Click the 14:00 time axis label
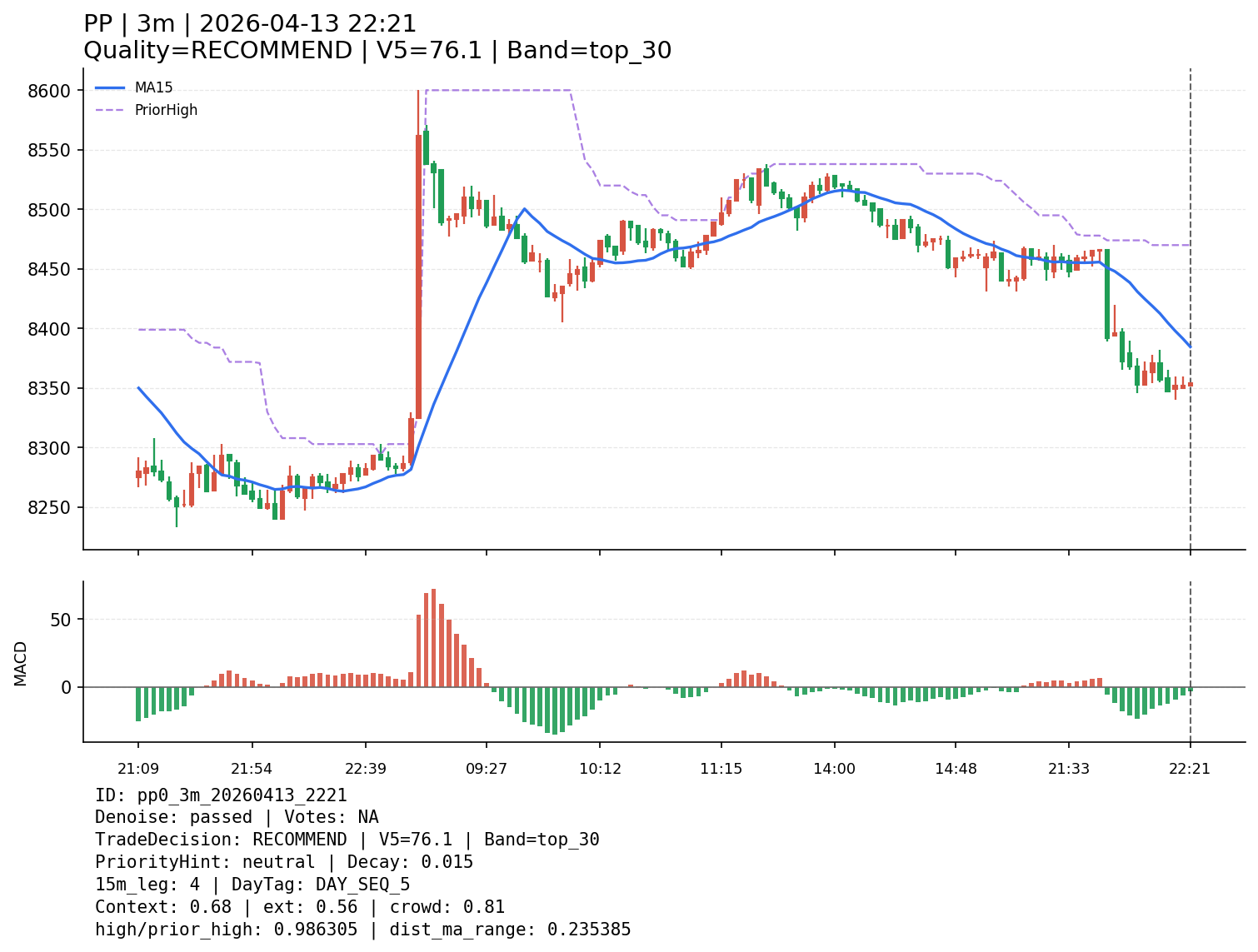This screenshot has width=1258, height=952. pos(834,769)
